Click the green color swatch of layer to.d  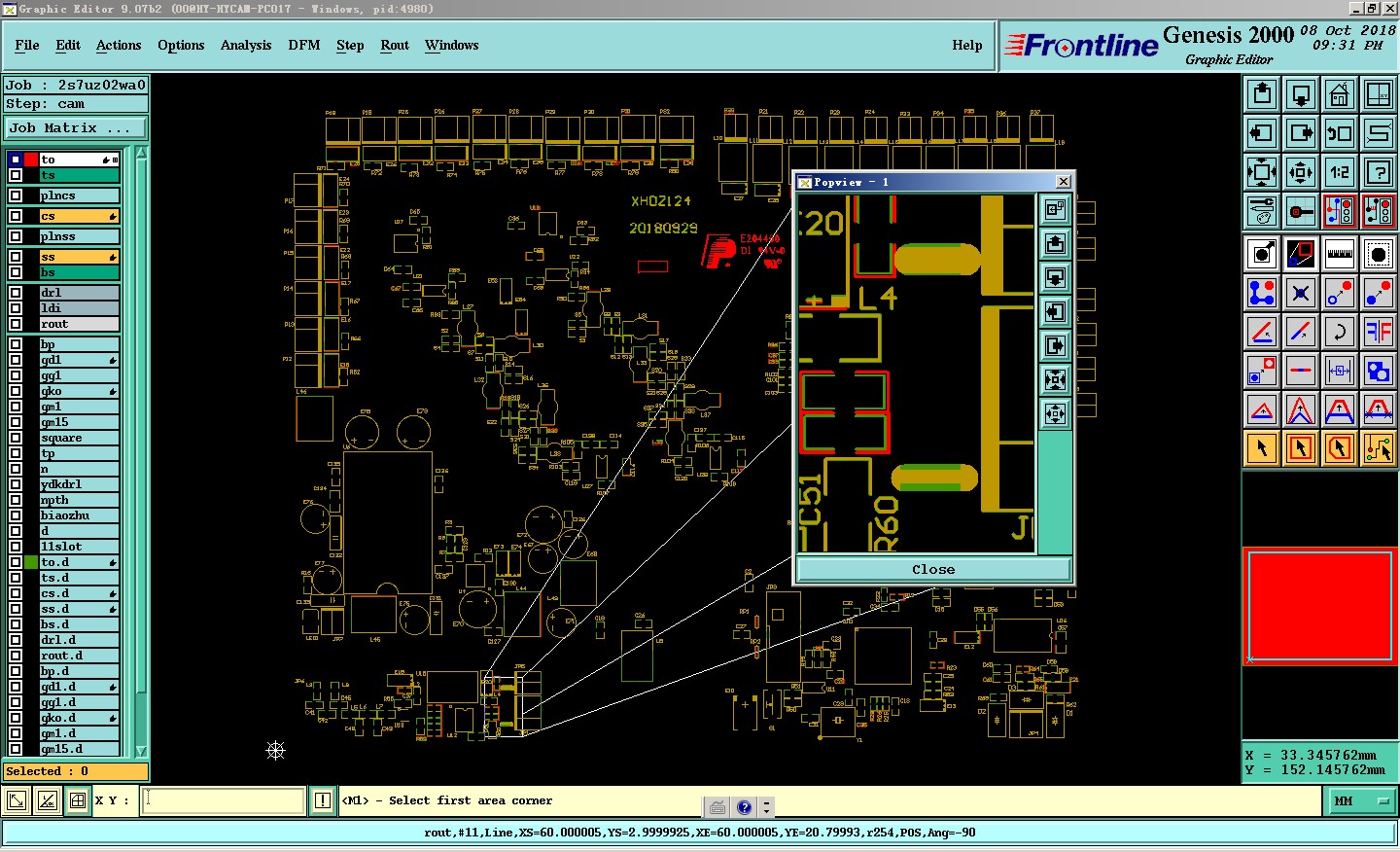[31, 562]
